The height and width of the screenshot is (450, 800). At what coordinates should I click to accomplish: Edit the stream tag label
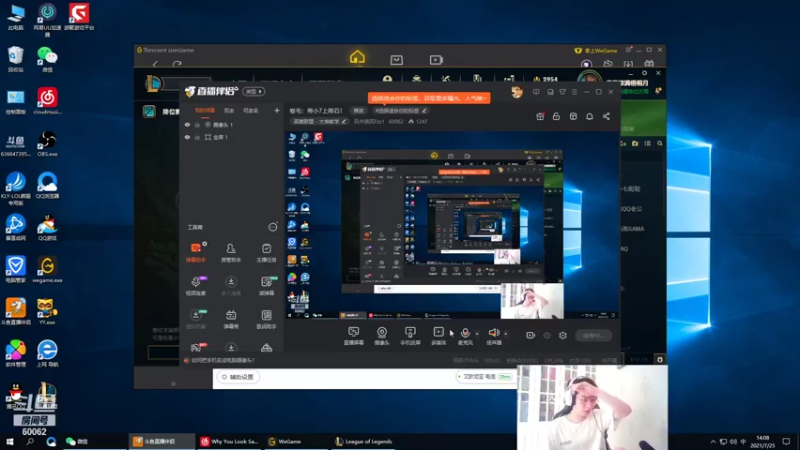pyautogui.click(x=400, y=111)
